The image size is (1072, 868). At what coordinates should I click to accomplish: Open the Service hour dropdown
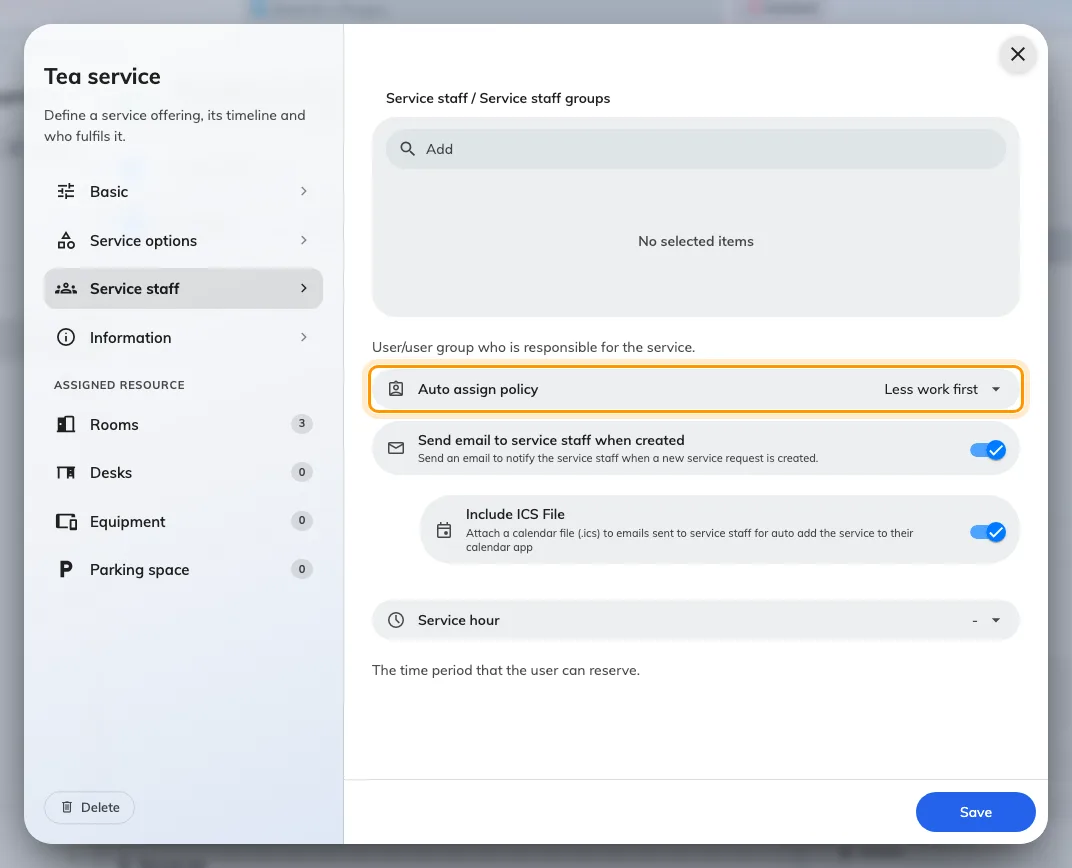(696, 620)
